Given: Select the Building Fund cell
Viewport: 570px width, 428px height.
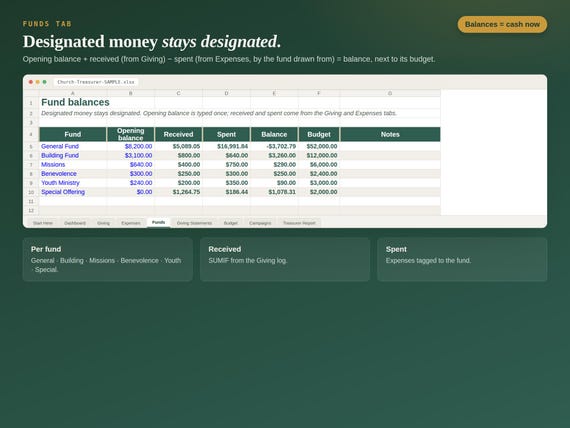Looking at the screenshot, I should (73, 155).
